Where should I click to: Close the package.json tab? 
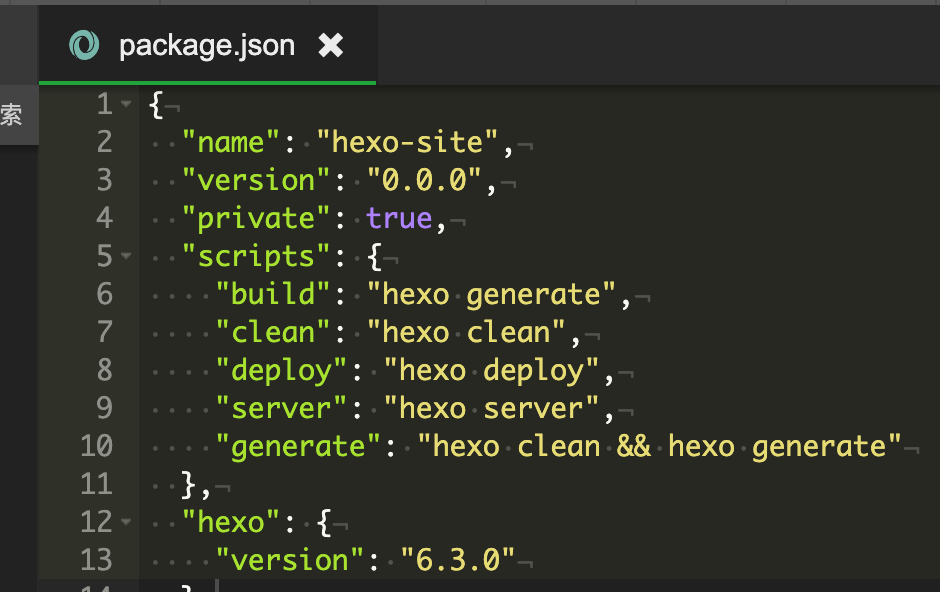(x=330, y=45)
